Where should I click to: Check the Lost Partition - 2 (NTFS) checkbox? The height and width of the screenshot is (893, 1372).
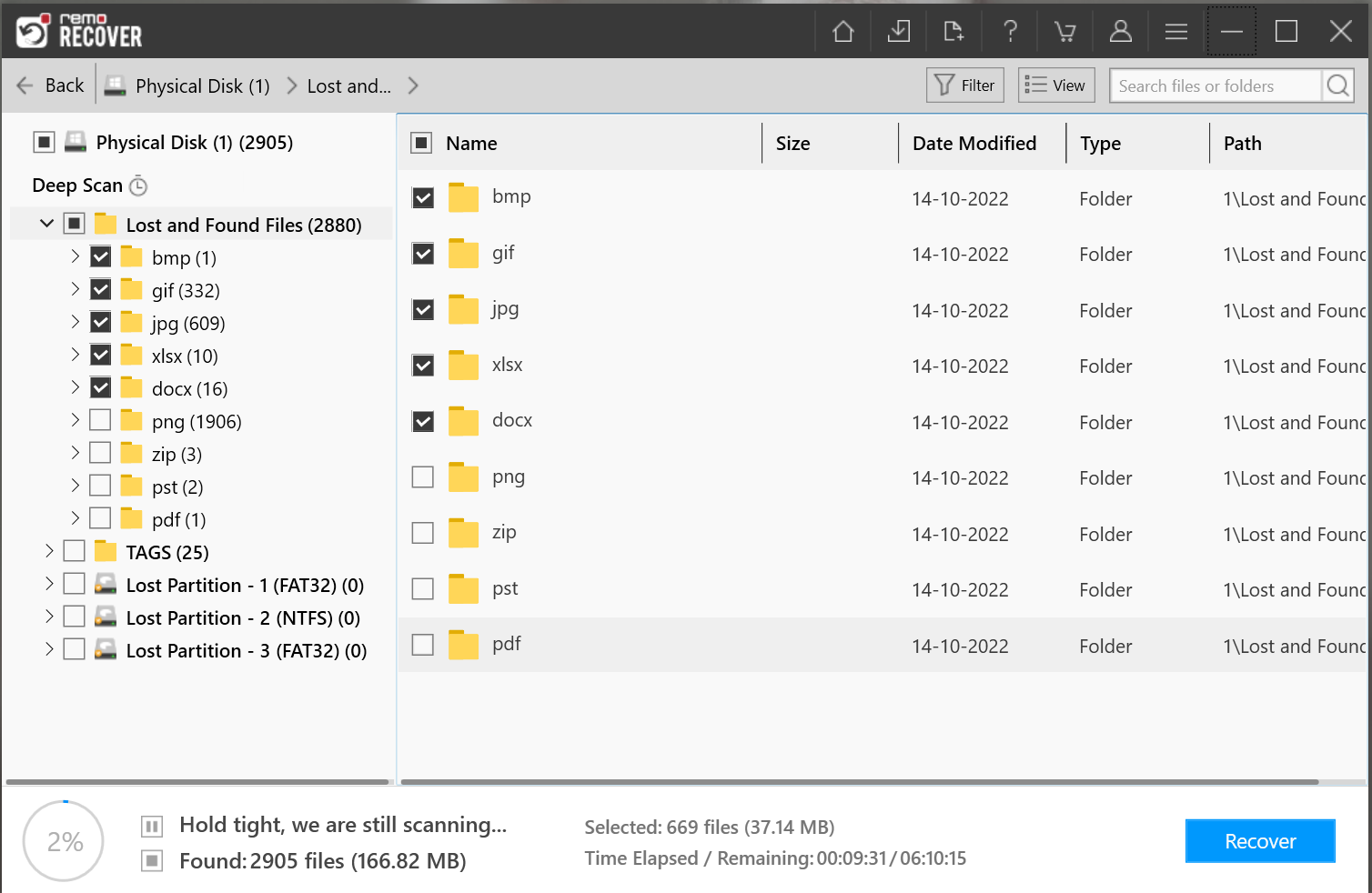tap(75, 617)
